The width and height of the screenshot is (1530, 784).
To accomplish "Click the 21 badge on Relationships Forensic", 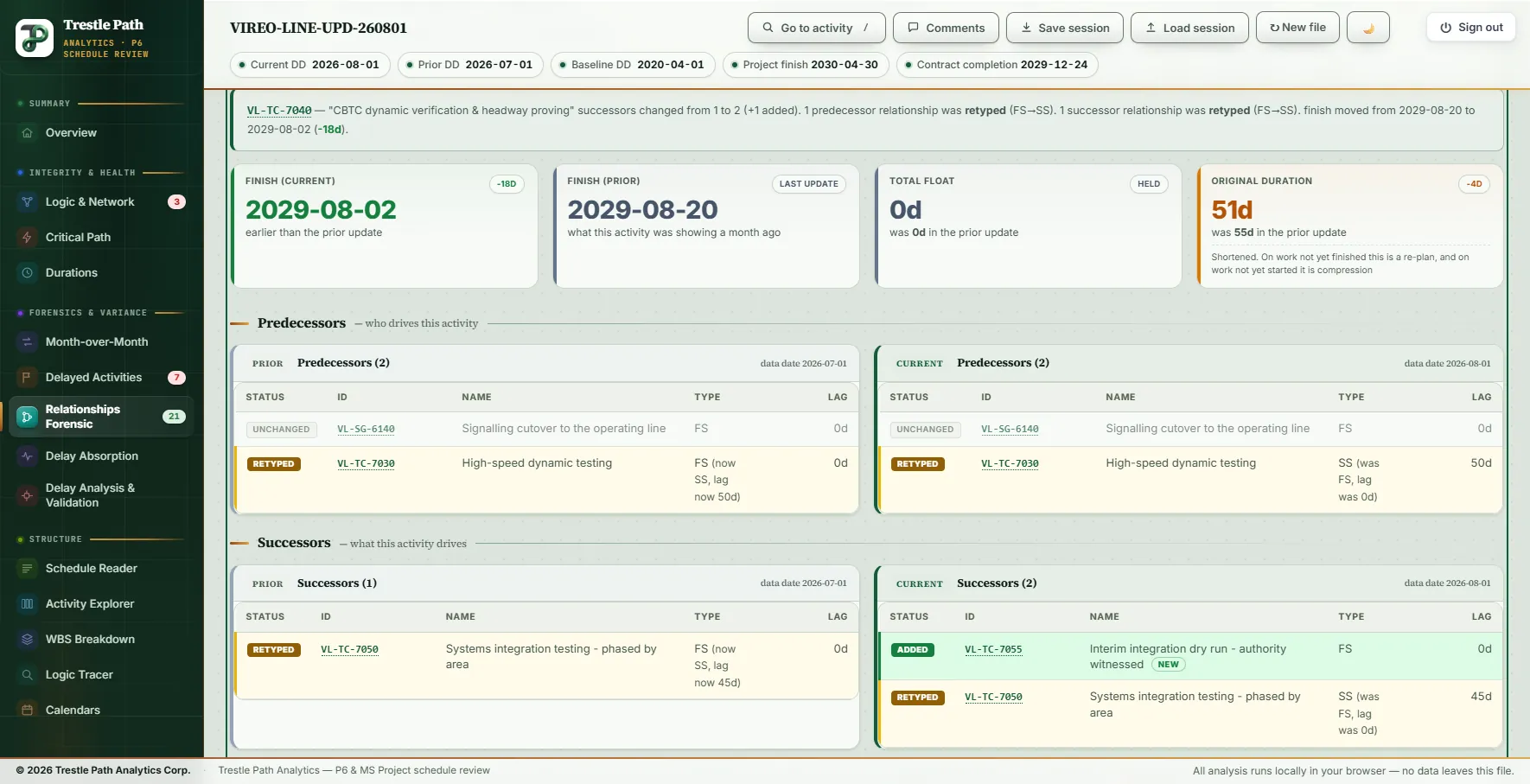I will pyautogui.click(x=174, y=417).
